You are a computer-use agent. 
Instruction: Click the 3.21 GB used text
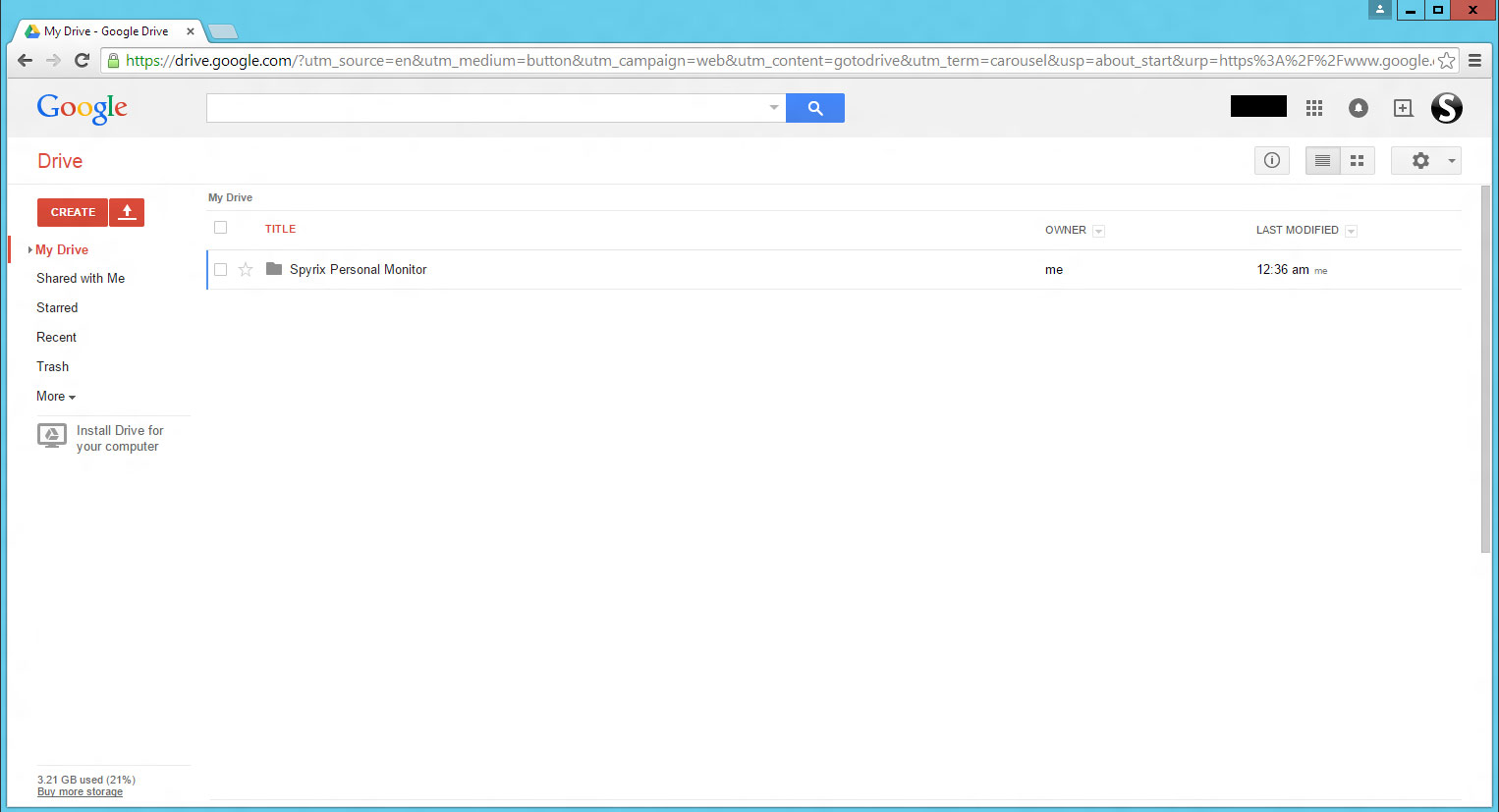point(86,780)
